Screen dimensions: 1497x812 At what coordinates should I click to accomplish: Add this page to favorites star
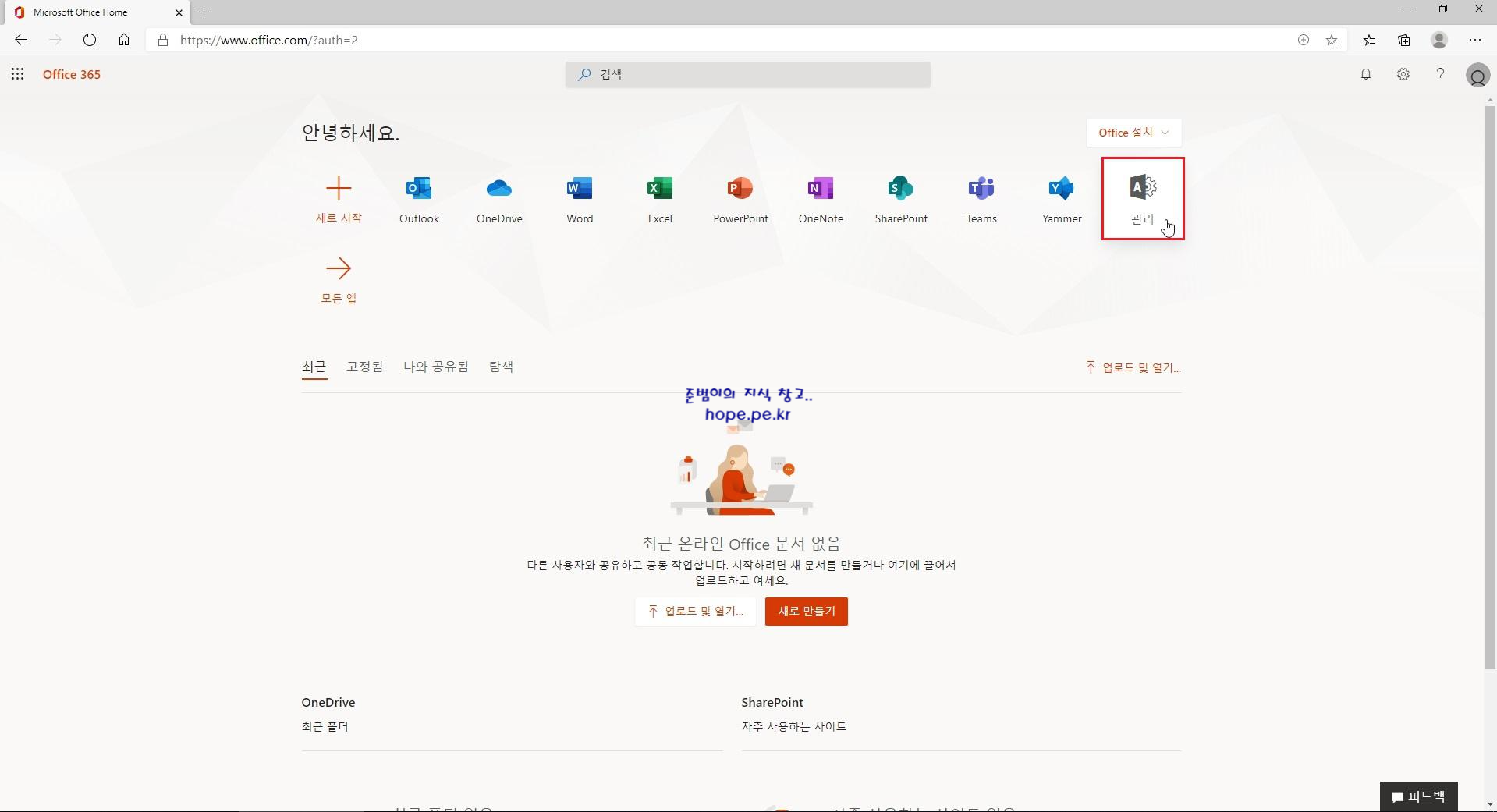point(1332,40)
